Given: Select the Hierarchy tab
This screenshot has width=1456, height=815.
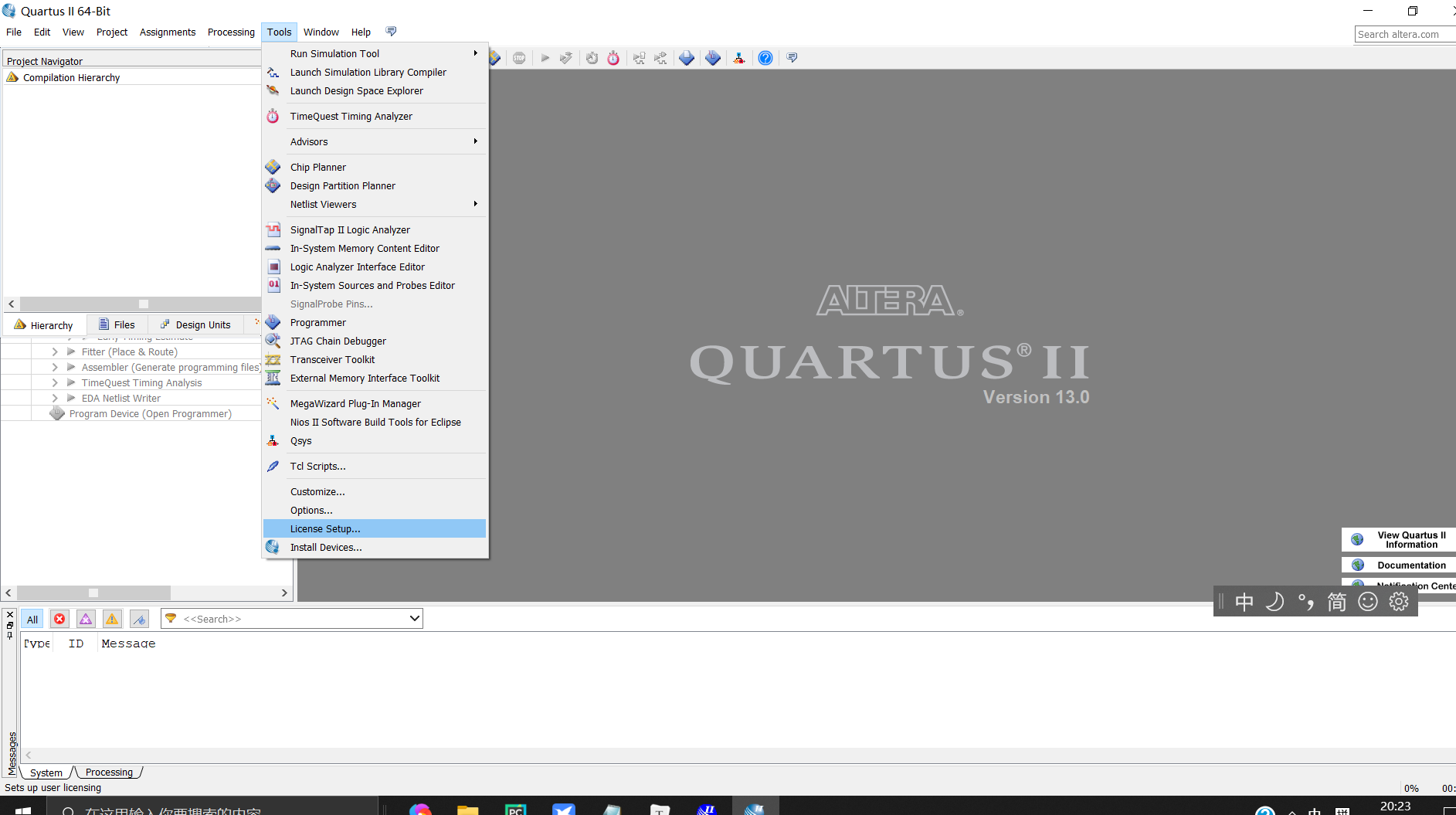Looking at the screenshot, I should click(44, 325).
